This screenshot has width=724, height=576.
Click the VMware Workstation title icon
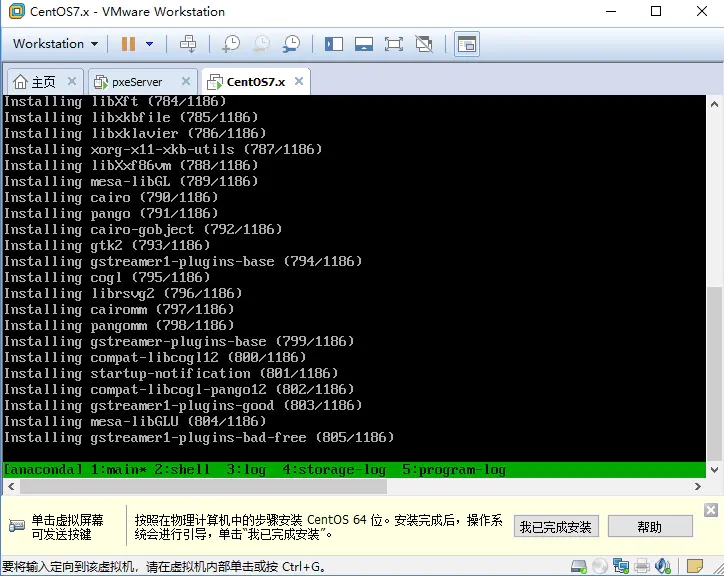tap(17, 11)
